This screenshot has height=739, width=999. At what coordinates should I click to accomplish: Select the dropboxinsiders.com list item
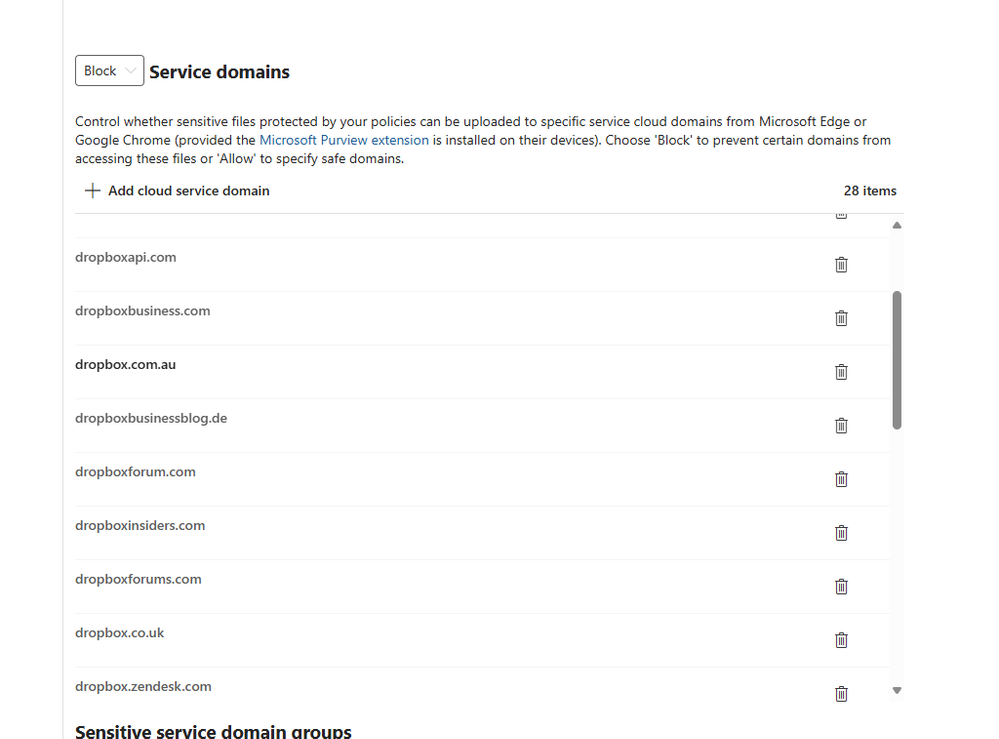coord(140,526)
